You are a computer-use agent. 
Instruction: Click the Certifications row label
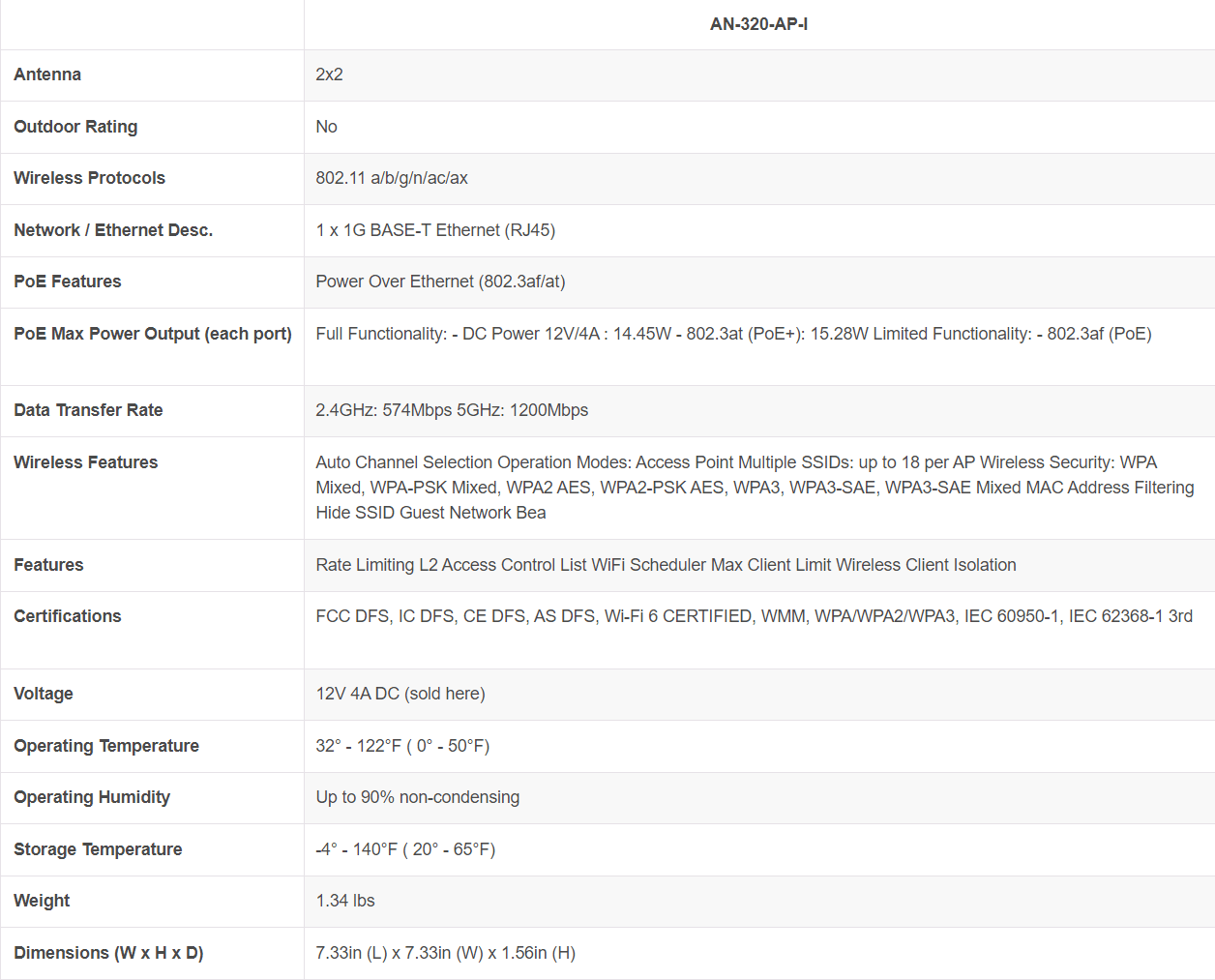pyautogui.click(x=68, y=616)
